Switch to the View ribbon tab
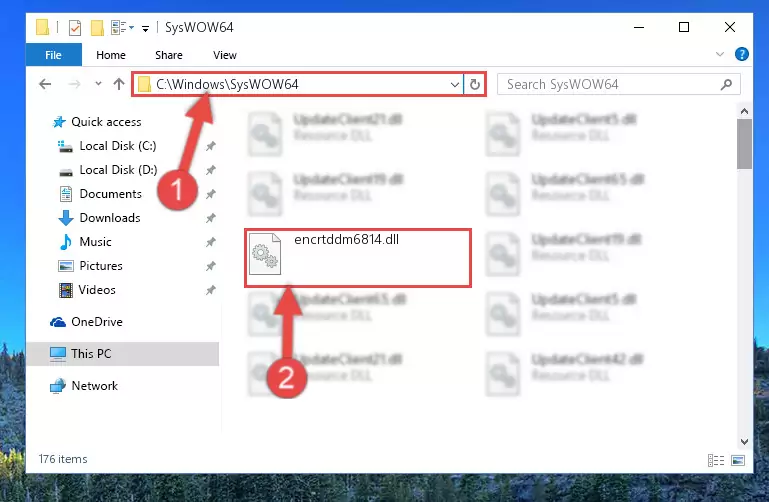Viewport: 769px width, 502px height. (225, 55)
